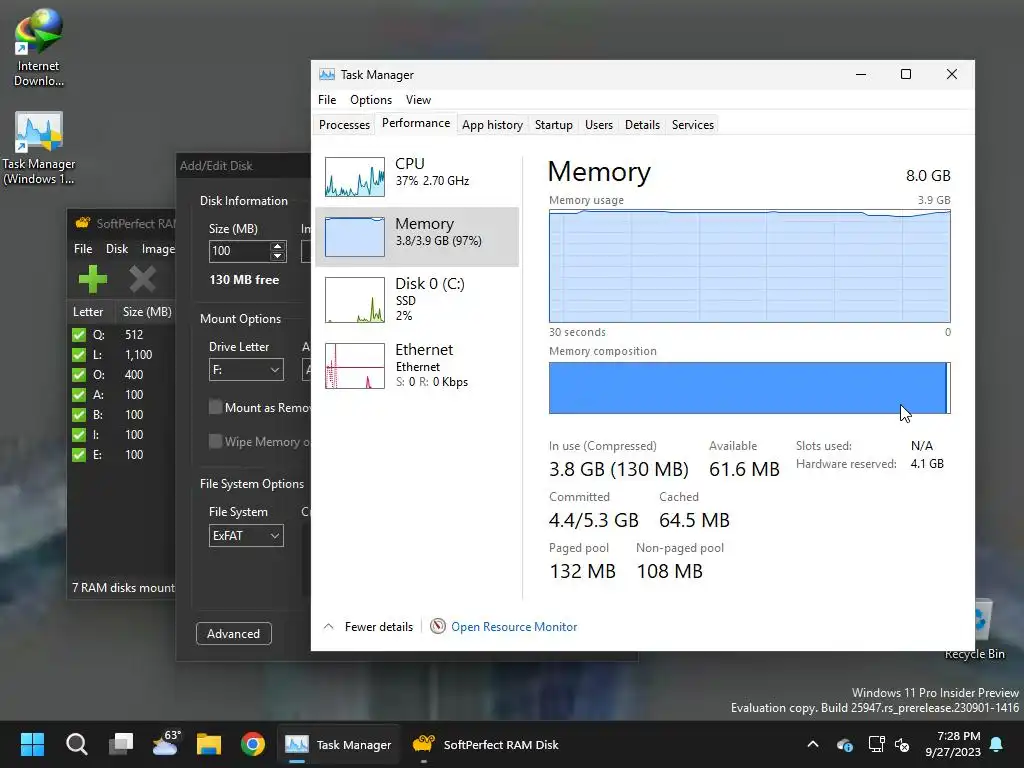Click the network display tray icon

pos(876,744)
